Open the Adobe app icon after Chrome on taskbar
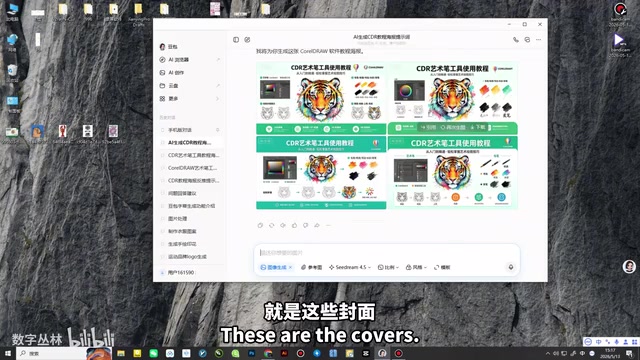The image size is (640, 360). (x=284, y=353)
